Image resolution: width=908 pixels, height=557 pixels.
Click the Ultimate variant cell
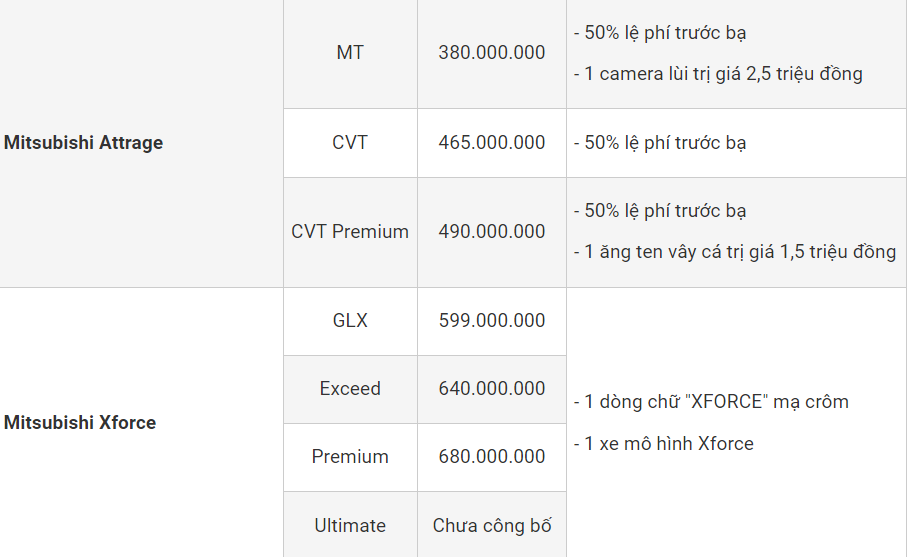click(x=350, y=526)
